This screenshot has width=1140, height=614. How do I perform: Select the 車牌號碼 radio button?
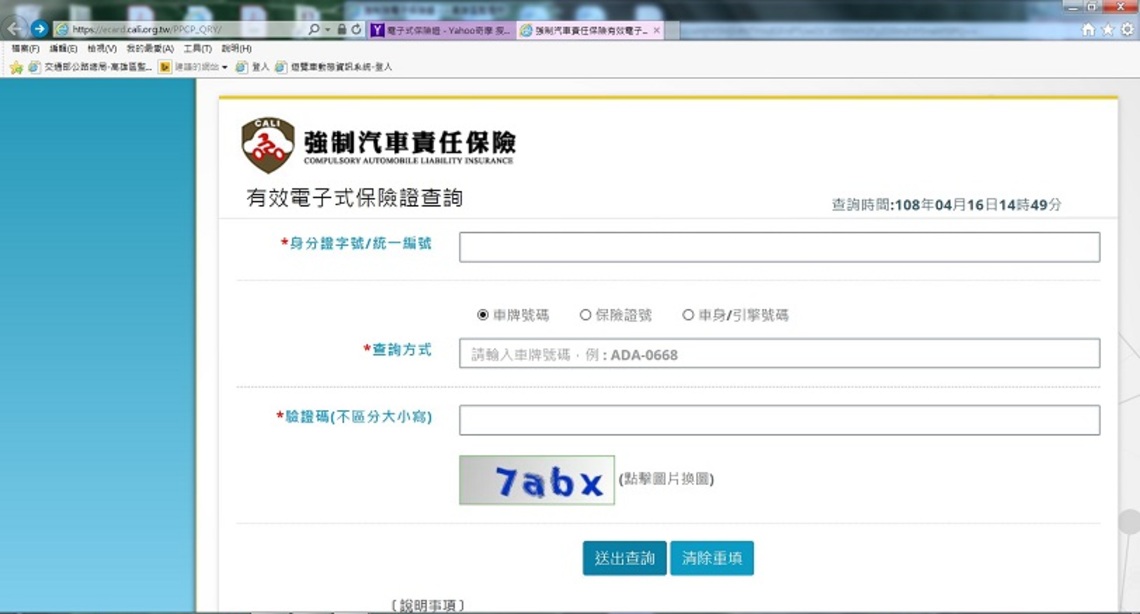483,315
